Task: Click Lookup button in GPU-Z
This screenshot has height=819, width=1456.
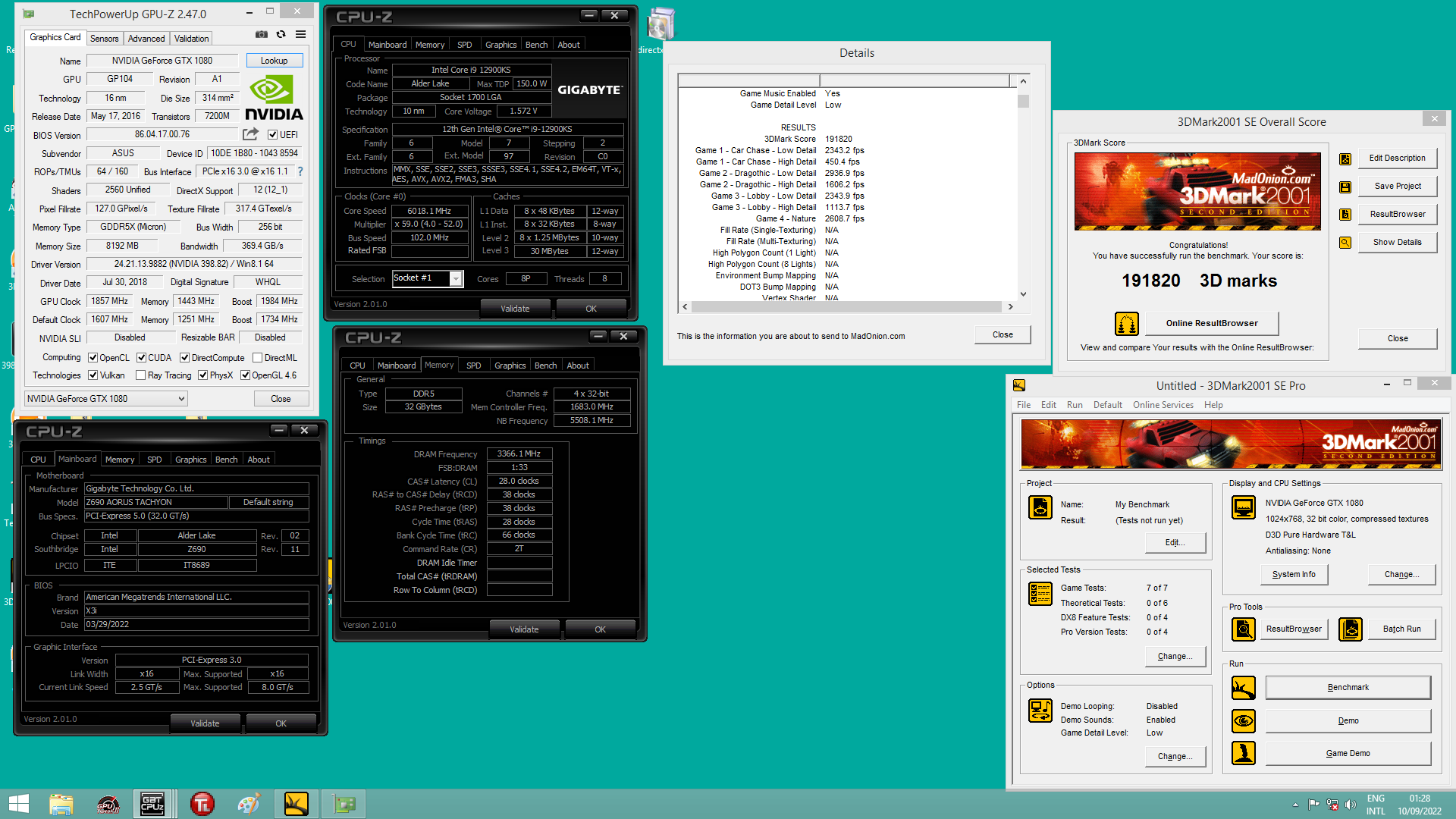Action: [x=274, y=61]
